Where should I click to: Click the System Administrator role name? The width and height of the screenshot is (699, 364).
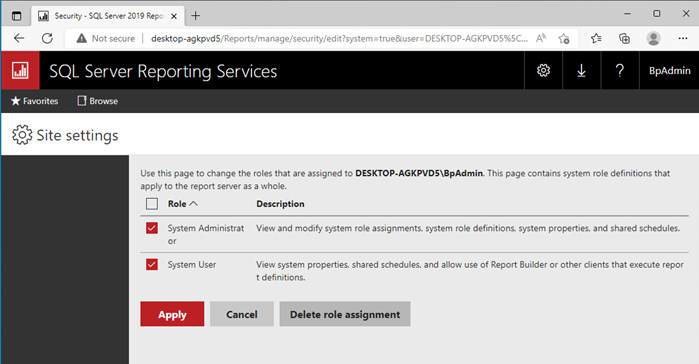[206, 234]
